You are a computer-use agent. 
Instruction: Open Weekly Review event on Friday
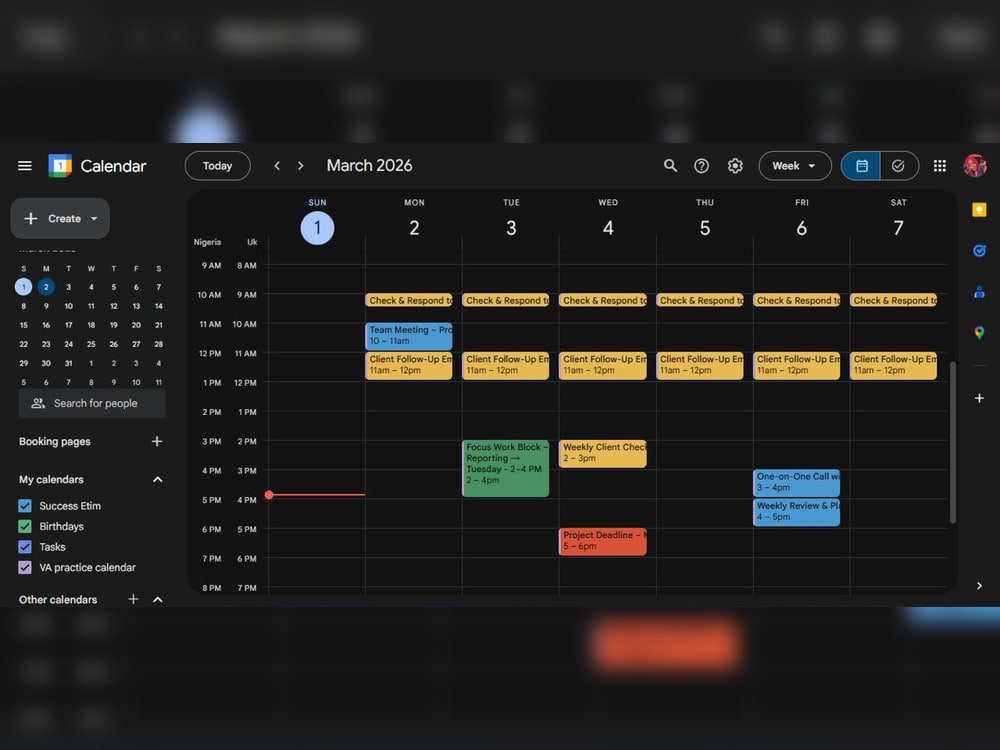(x=797, y=512)
